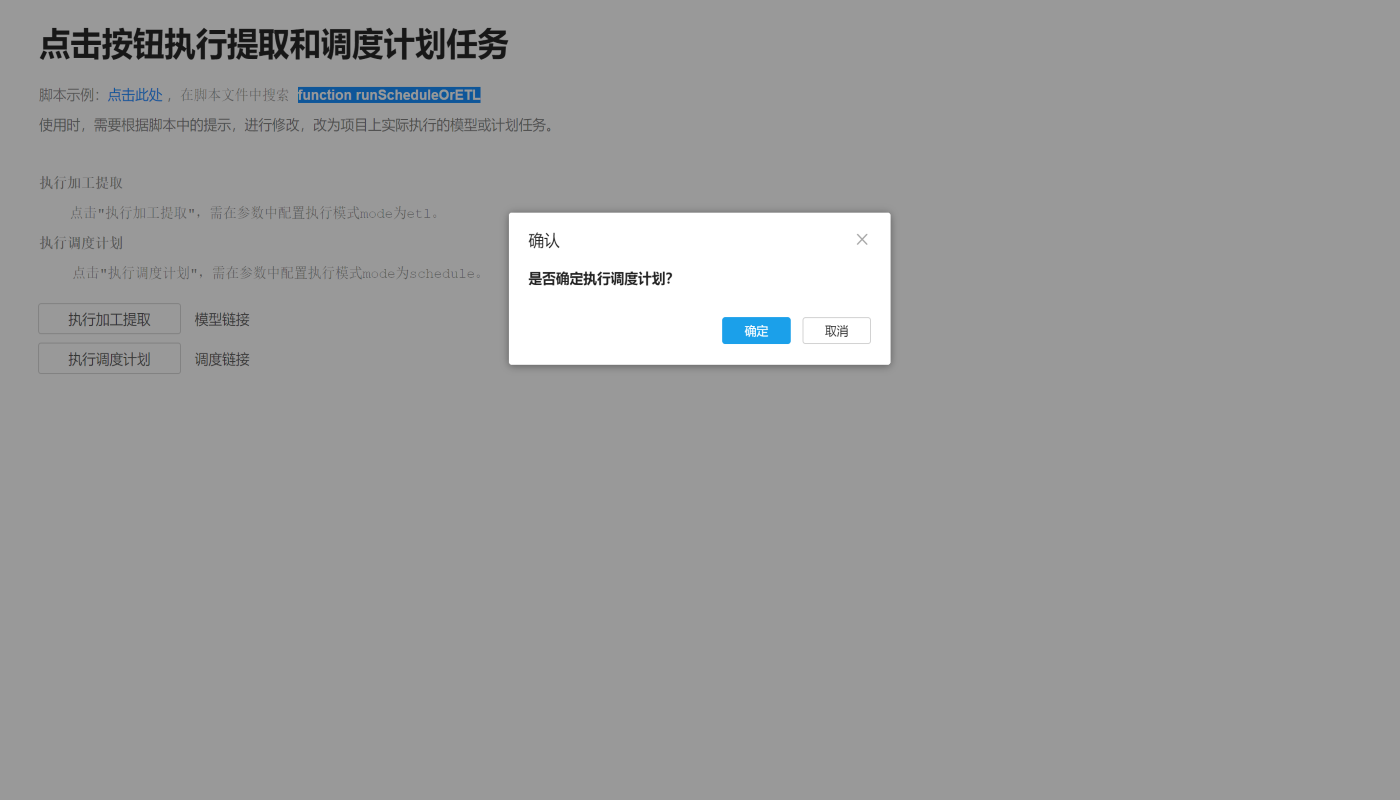Image resolution: width=1400 pixels, height=800 pixels.
Task: Click the message 是否确定执行调度计划?
Action: [x=600, y=278]
